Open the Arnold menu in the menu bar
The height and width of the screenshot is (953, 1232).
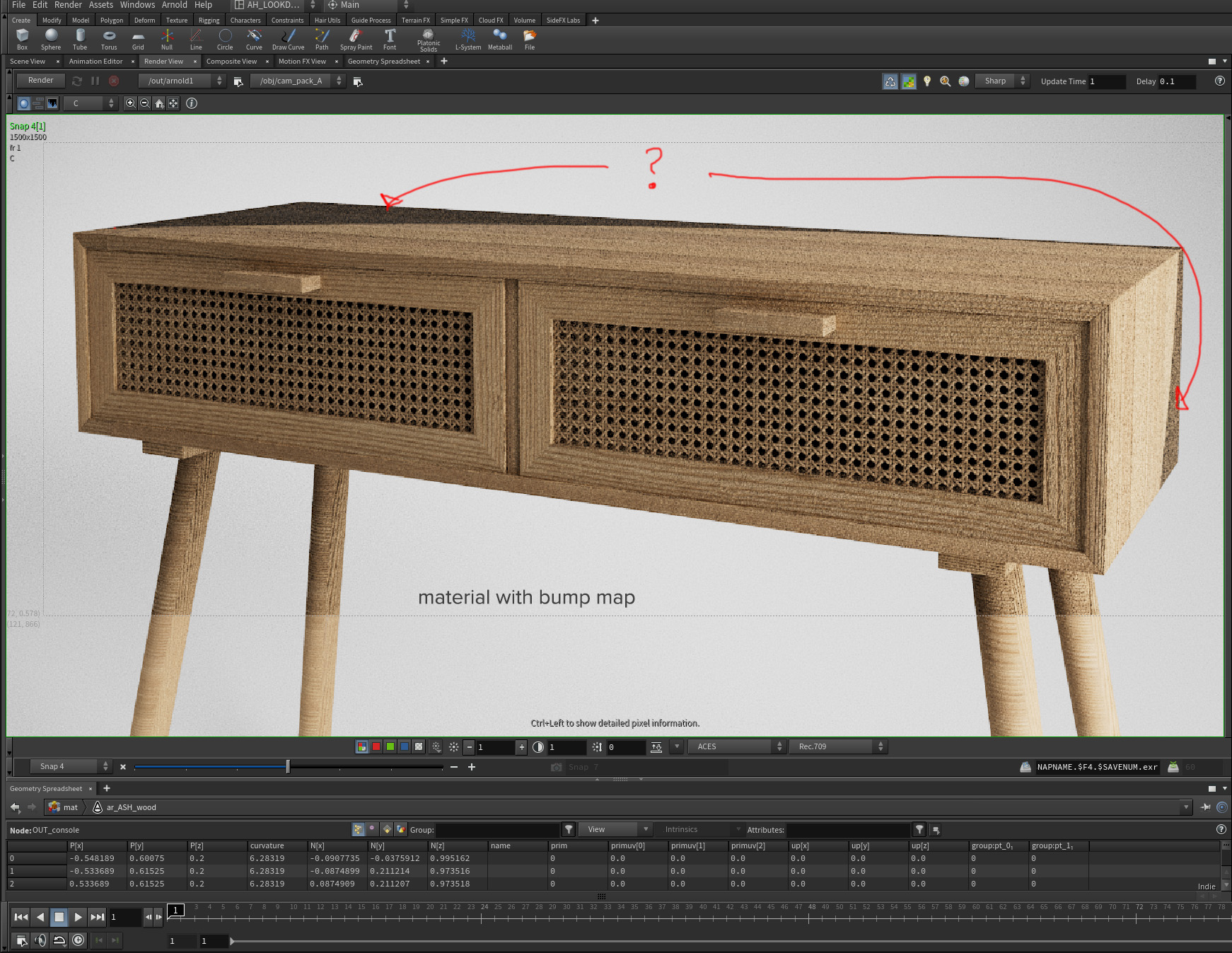[x=174, y=5]
